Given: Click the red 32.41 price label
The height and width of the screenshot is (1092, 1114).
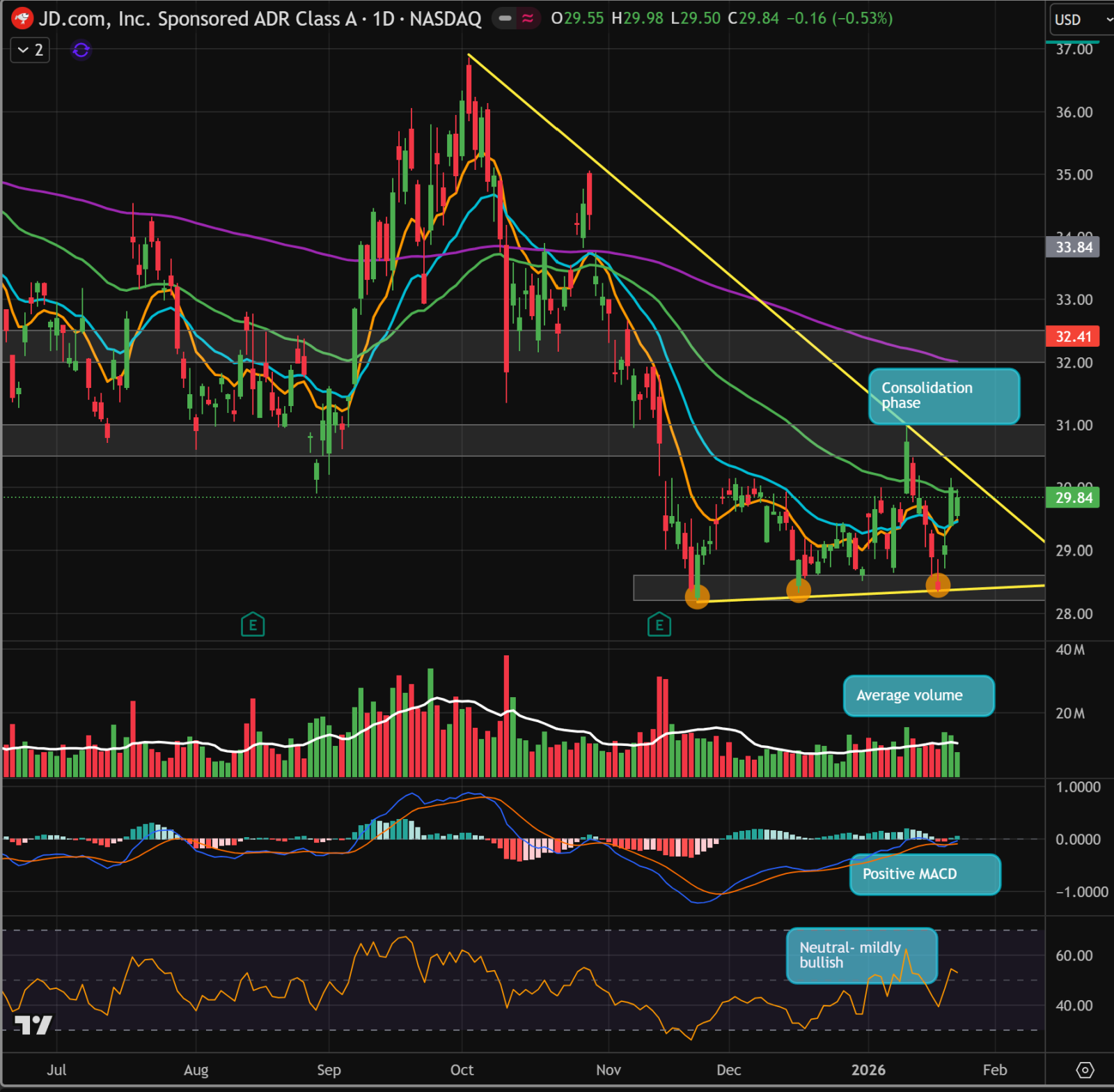Looking at the screenshot, I should tap(1073, 336).
